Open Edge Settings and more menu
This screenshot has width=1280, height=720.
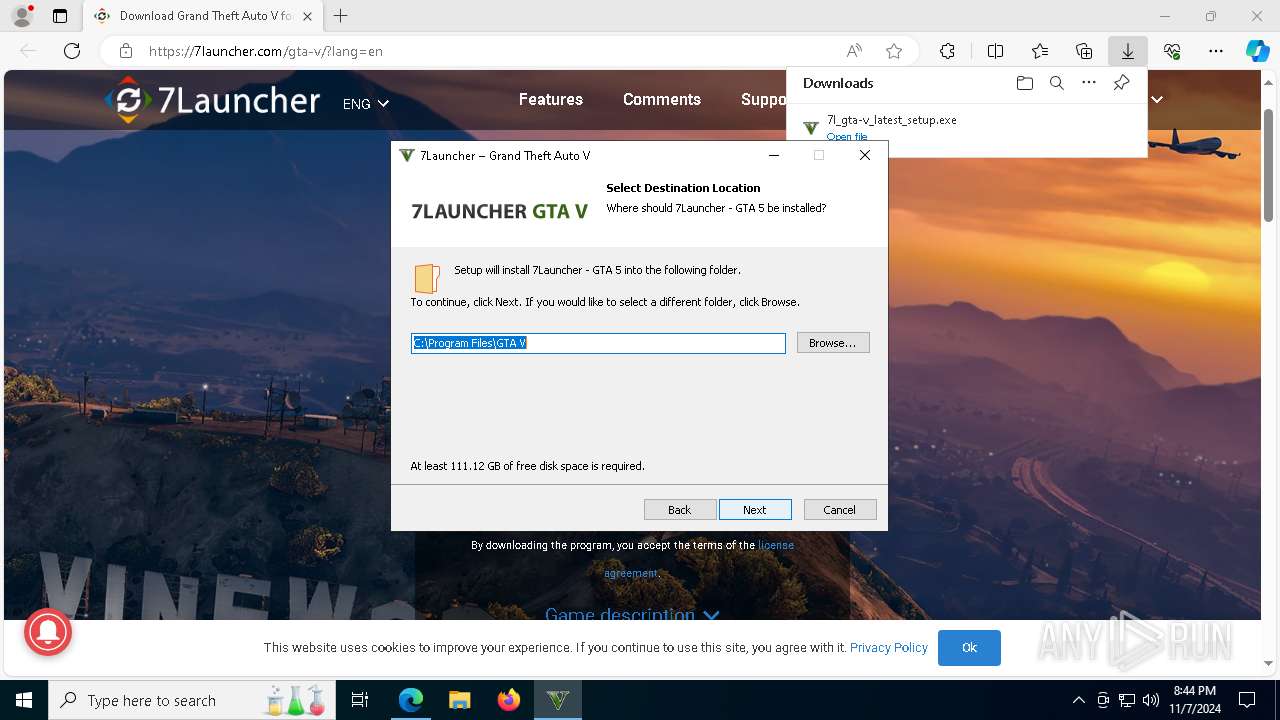pos(1216,51)
